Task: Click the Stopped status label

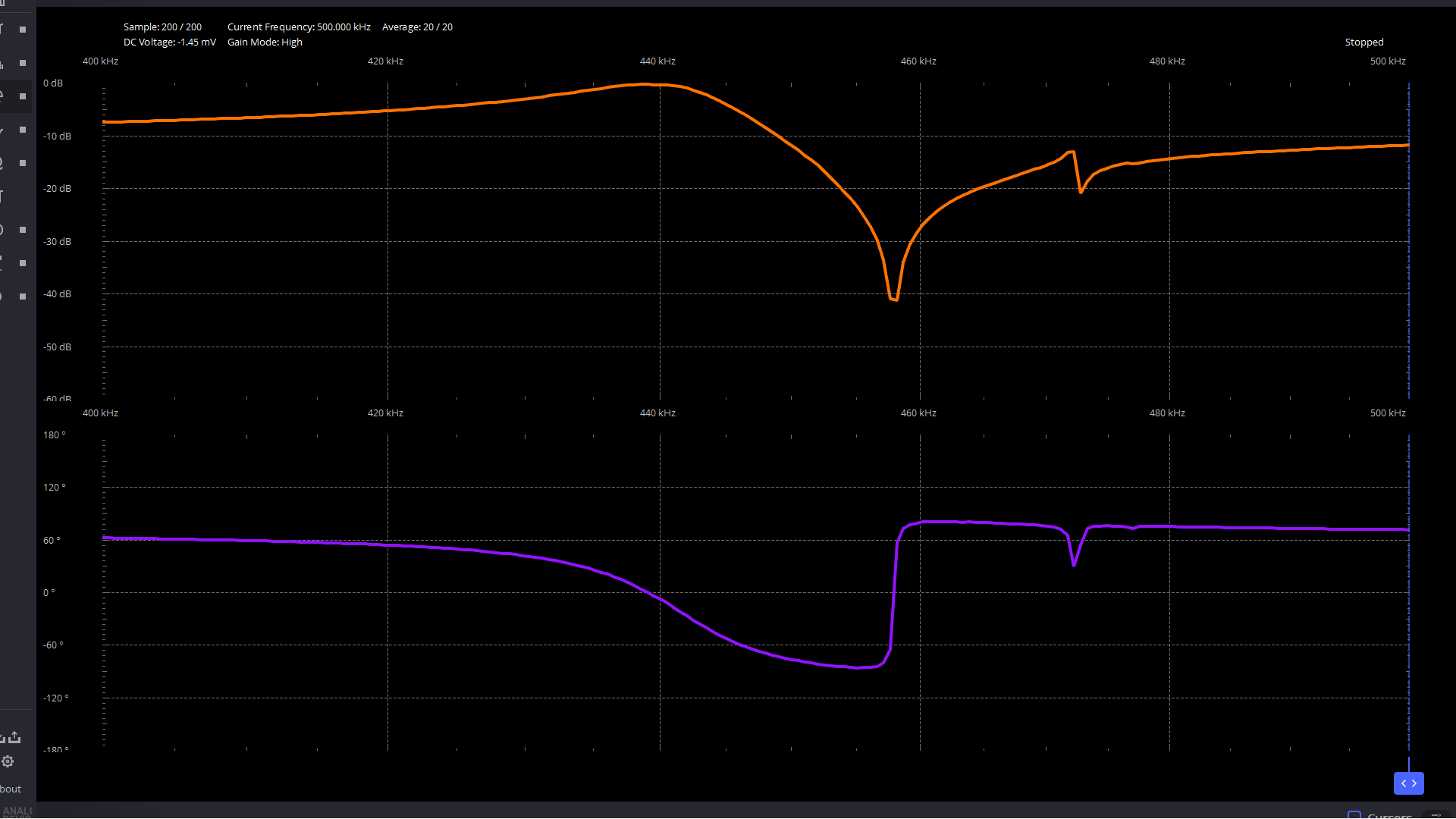Action: click(1363, 42)
